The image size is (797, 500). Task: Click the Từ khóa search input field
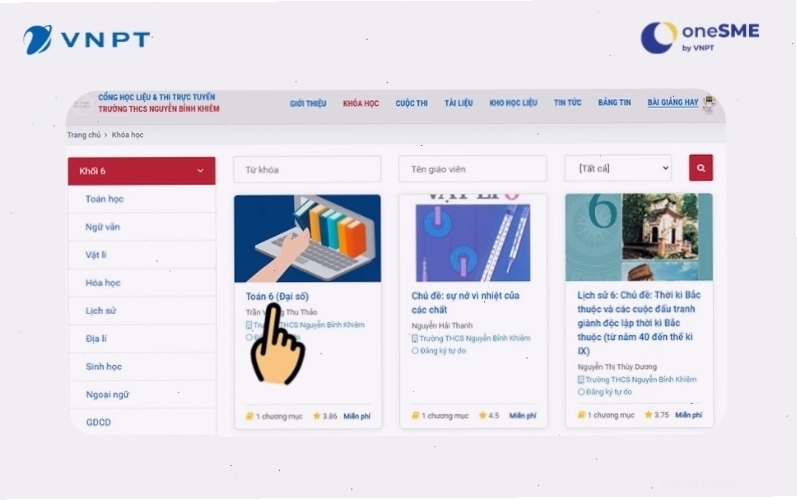coord(307,169)
